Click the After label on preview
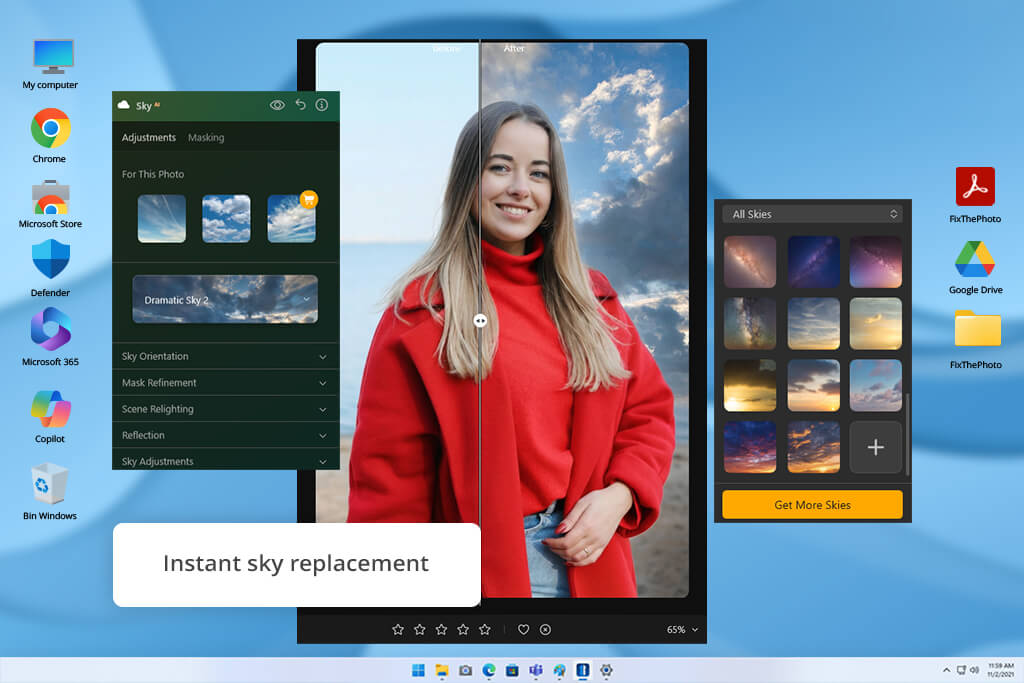This screenshot has height=683, width=1024. tap(514, 48)
